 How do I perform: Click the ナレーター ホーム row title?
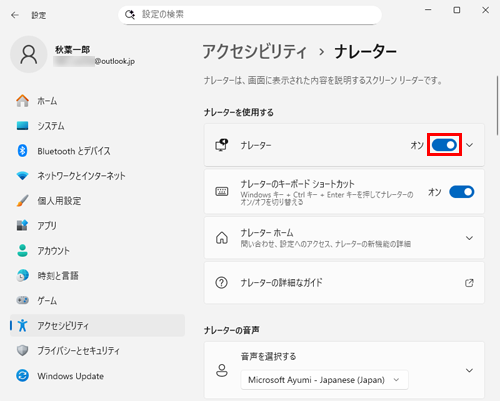(267, 232)
